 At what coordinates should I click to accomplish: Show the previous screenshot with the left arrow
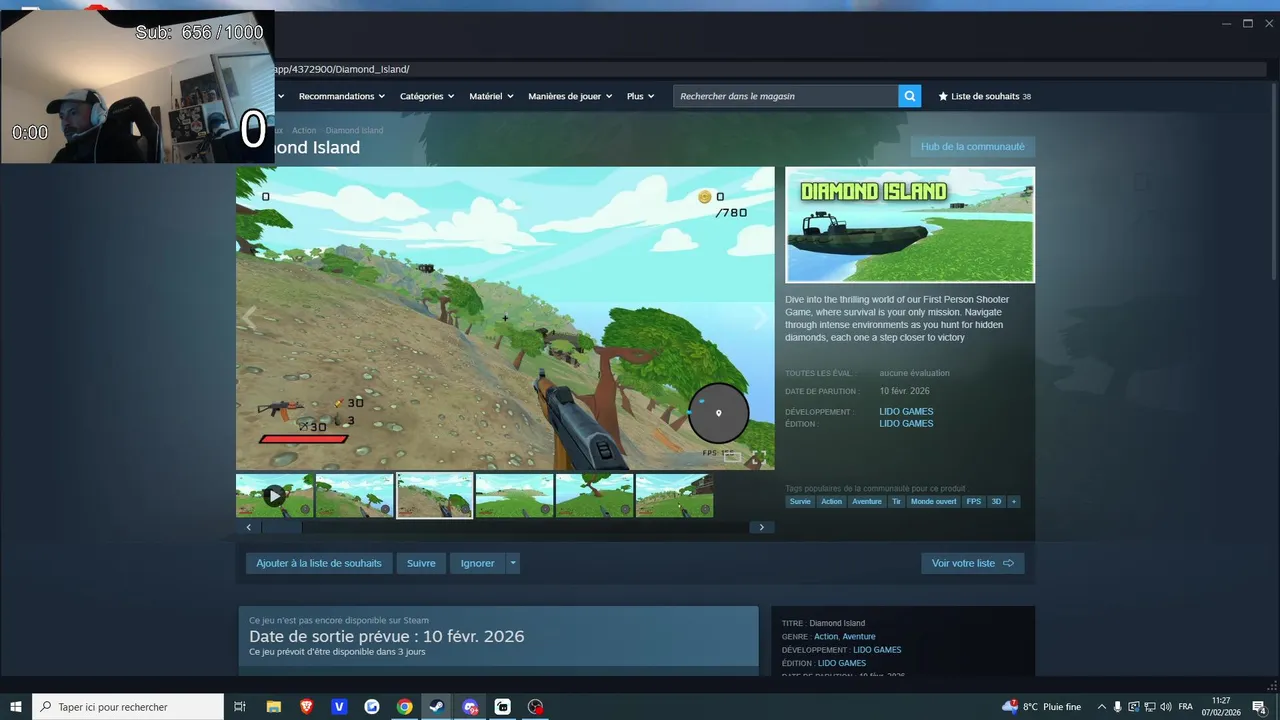tap(249, 318)
